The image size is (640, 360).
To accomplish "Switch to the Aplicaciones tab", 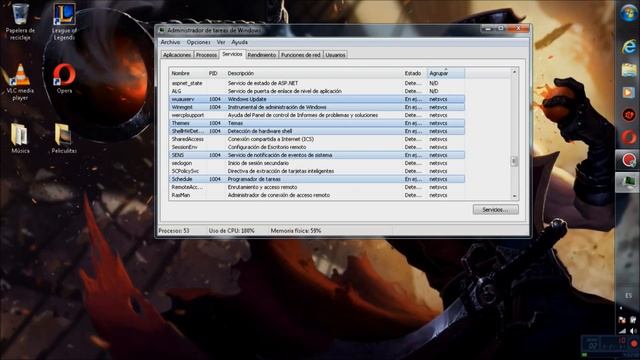I will tap(177, 55).
